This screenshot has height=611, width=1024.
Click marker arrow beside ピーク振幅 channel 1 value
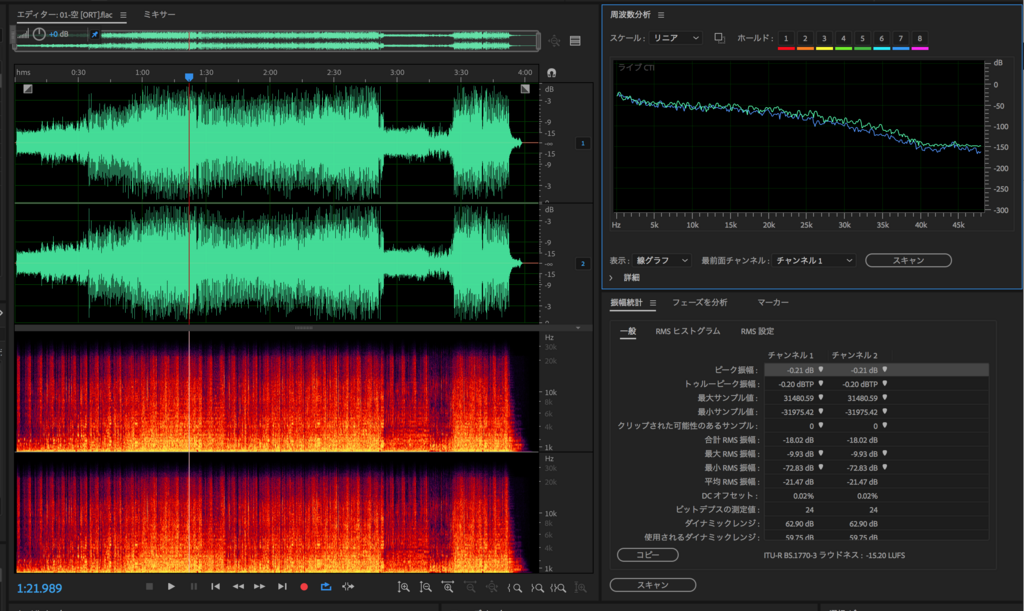[821, 369]
